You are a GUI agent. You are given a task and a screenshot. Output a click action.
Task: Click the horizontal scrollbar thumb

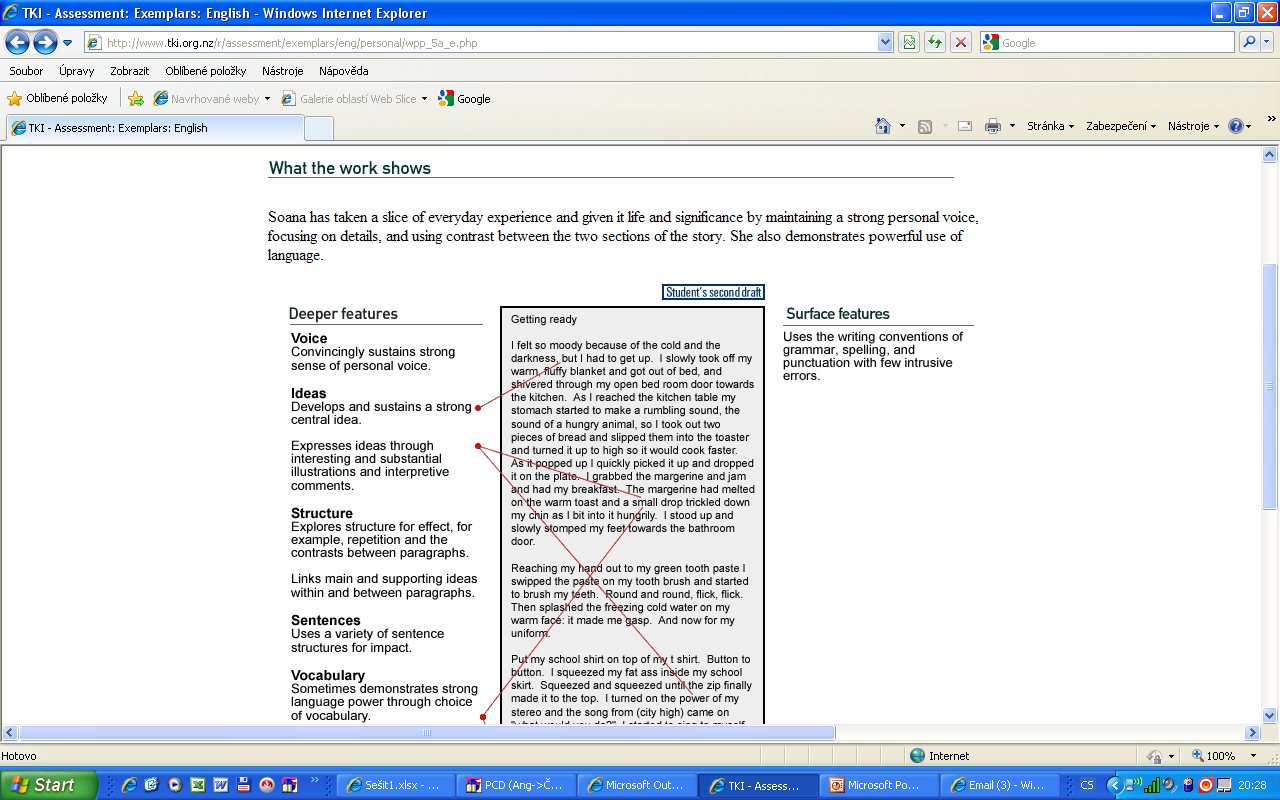(x=427, y=733)
